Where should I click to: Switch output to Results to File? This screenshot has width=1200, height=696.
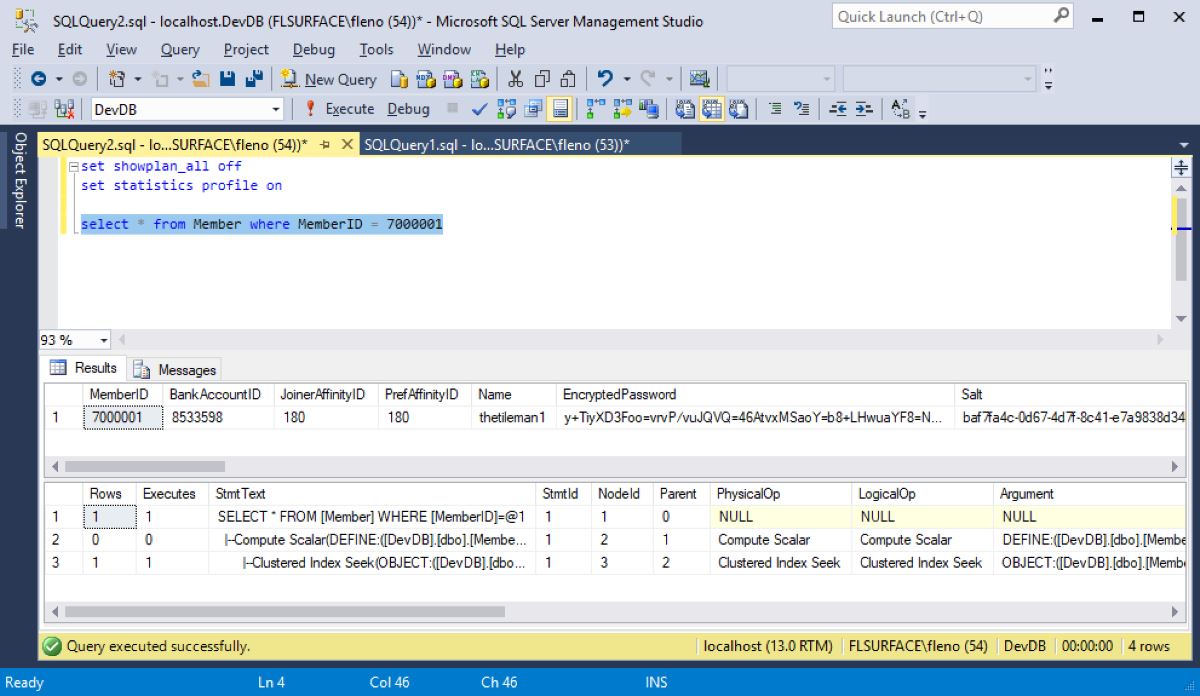coord(738,109)
